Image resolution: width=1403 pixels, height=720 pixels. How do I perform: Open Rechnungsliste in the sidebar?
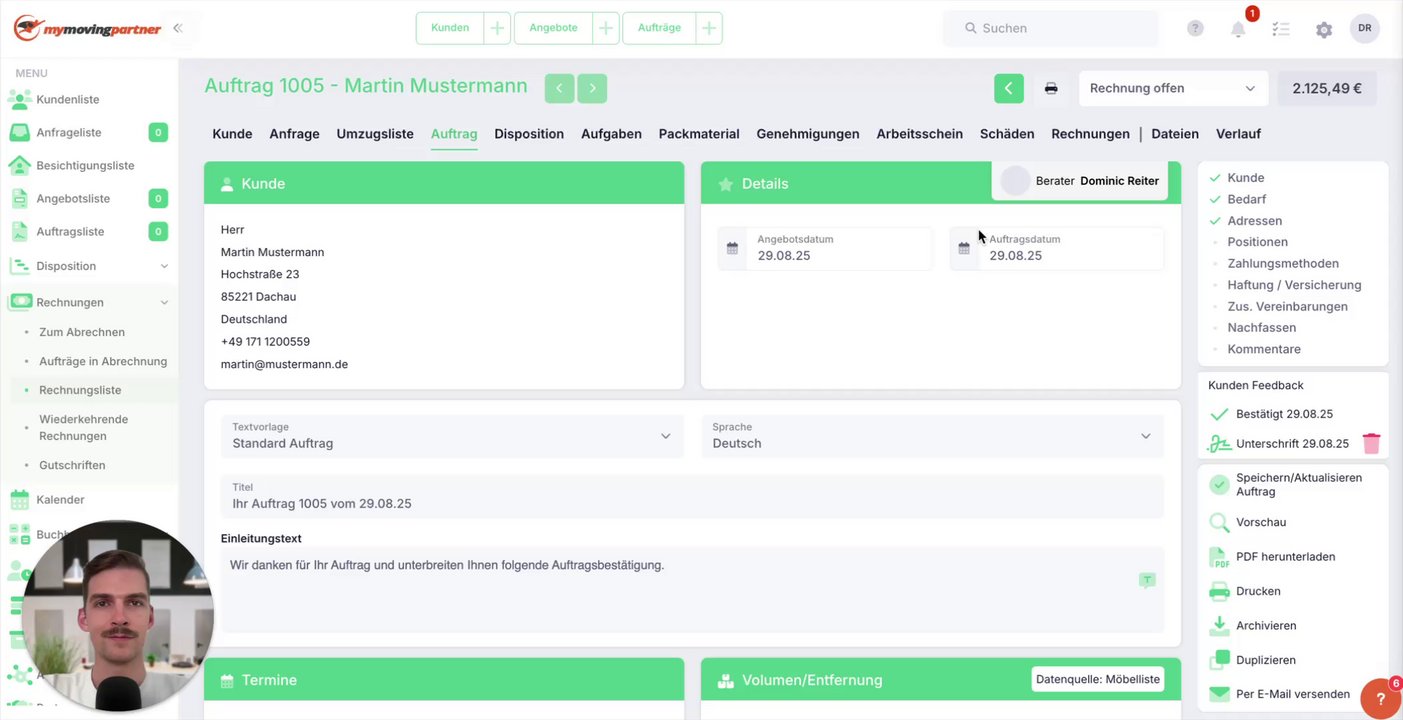click(80, 390)
